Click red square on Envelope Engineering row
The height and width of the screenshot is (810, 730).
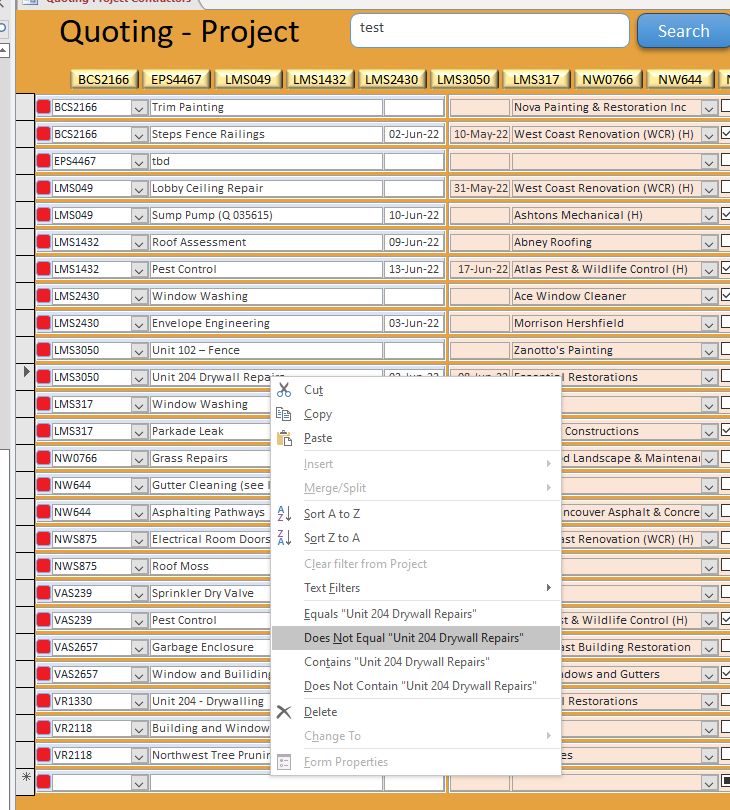click(x=43, y=323)
